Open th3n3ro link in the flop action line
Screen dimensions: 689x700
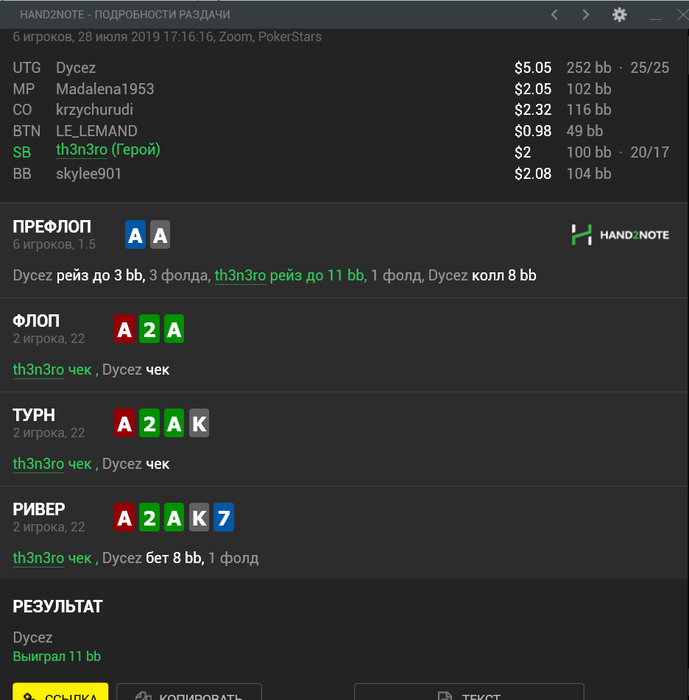tap(38, 369)
